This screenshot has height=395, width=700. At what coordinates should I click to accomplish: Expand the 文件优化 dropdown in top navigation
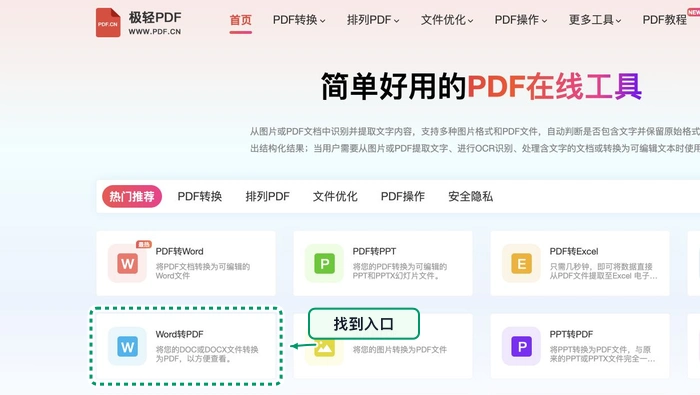coord(447,20)
